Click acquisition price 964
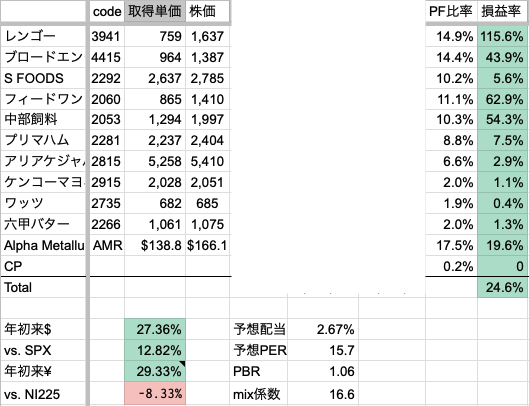This screenshot has height=406, width=529. click(155, 57)
